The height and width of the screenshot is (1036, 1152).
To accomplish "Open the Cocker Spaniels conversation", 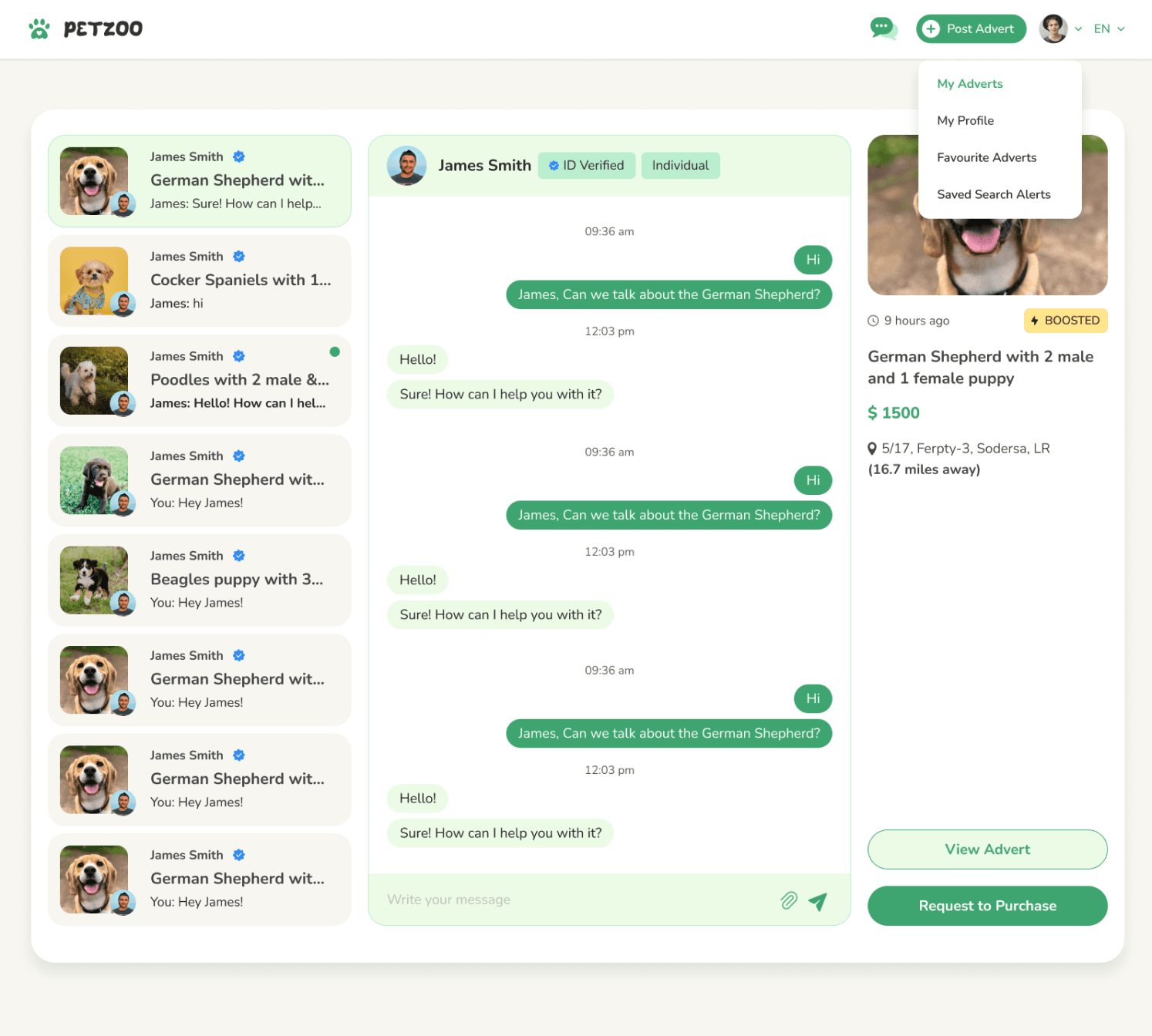I will [x=200, y=281].
